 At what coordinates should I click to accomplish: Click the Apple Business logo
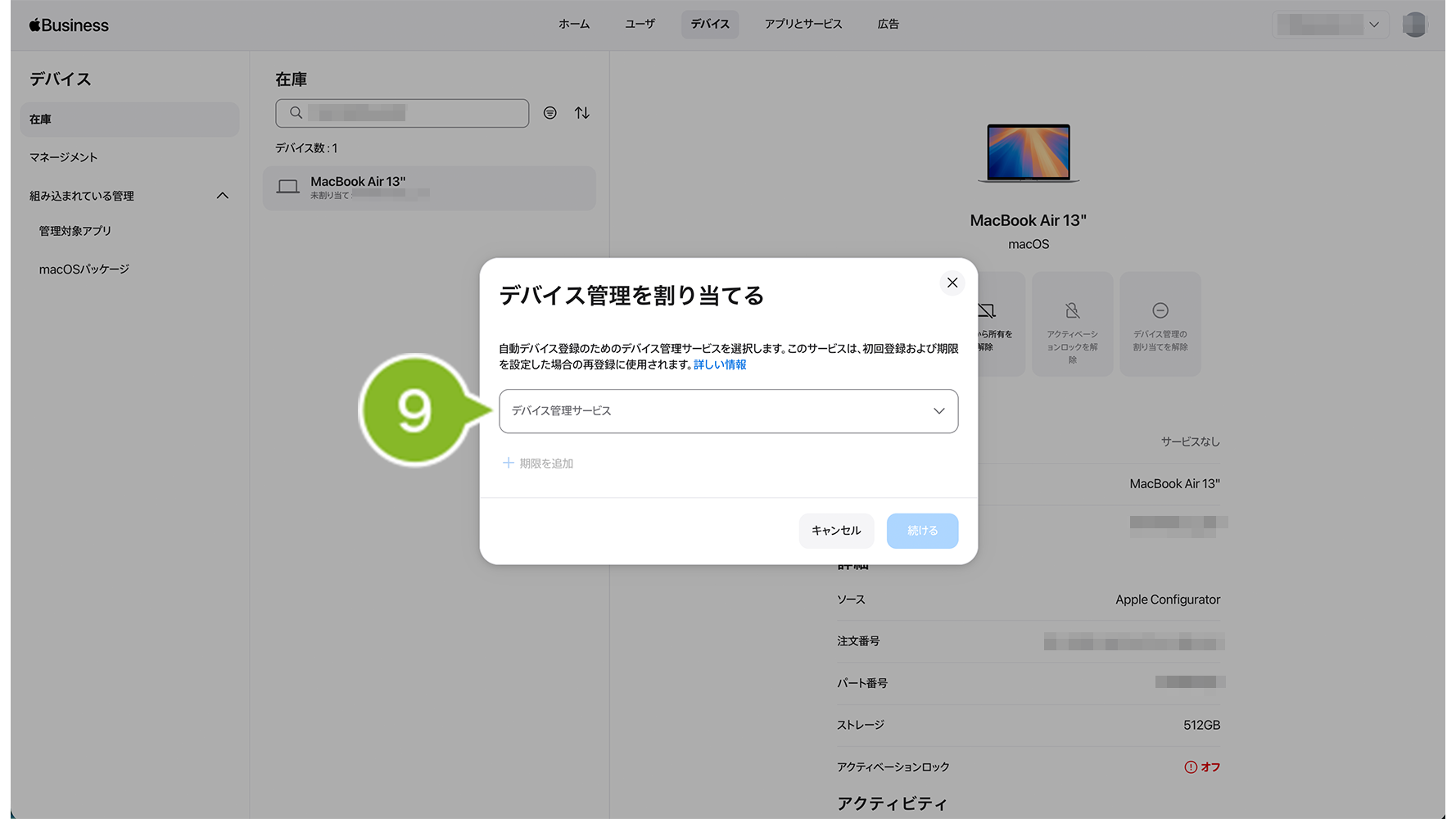69,25
